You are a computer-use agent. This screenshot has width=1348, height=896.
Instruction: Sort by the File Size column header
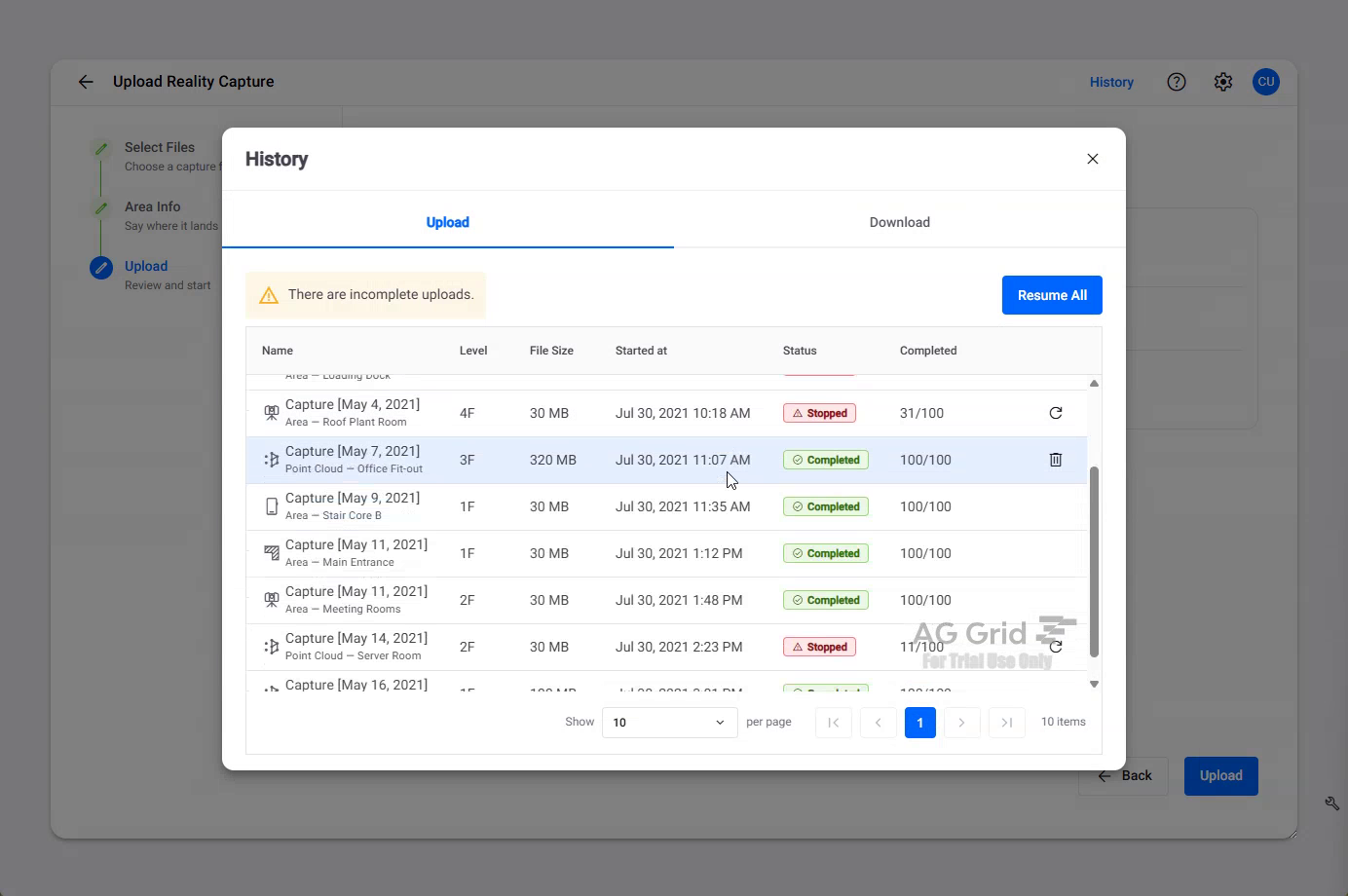[551, 351]
